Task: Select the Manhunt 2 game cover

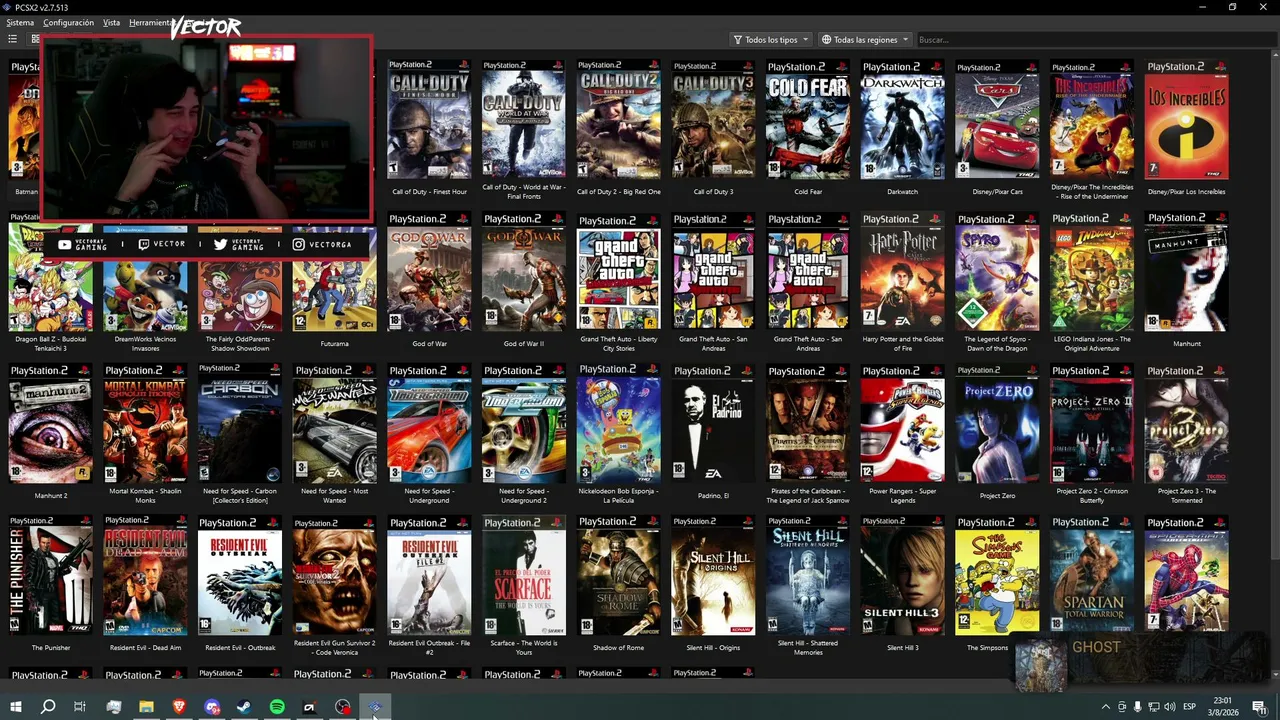Action: [50, 424]
